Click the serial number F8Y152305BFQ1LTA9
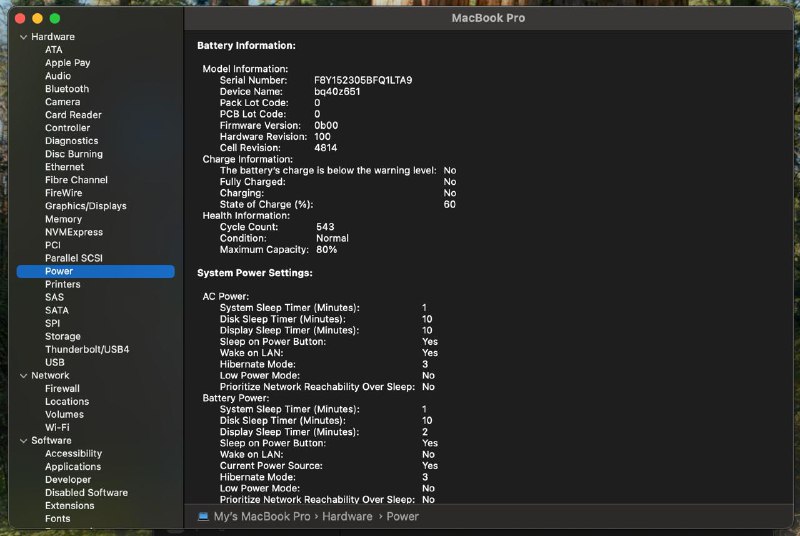The height and width of the screenshot is (536, 800). click(363, 81)
